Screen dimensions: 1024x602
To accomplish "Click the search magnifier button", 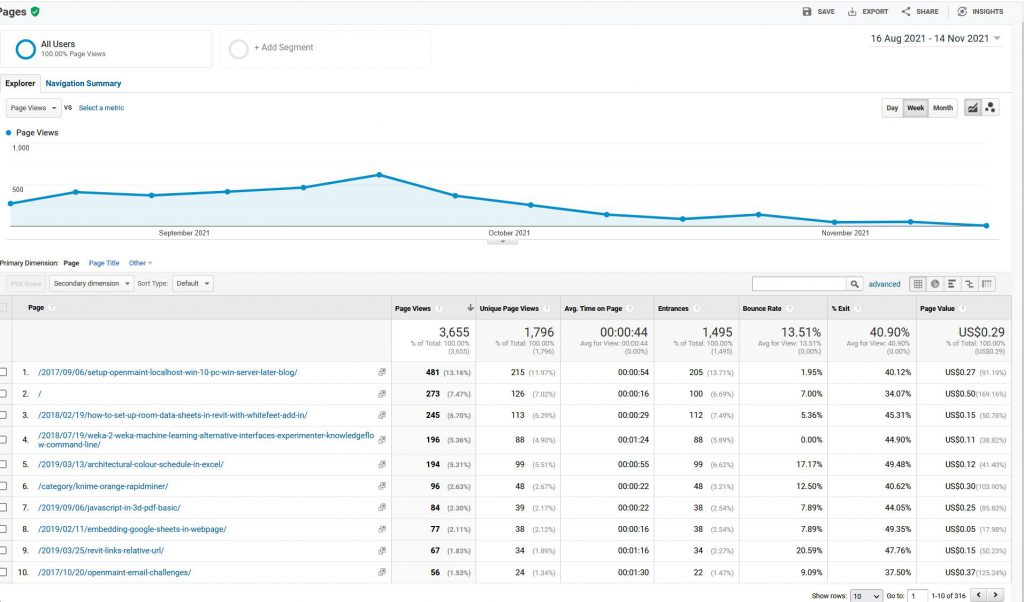I will pyautogui.click(x=854, y=284).
